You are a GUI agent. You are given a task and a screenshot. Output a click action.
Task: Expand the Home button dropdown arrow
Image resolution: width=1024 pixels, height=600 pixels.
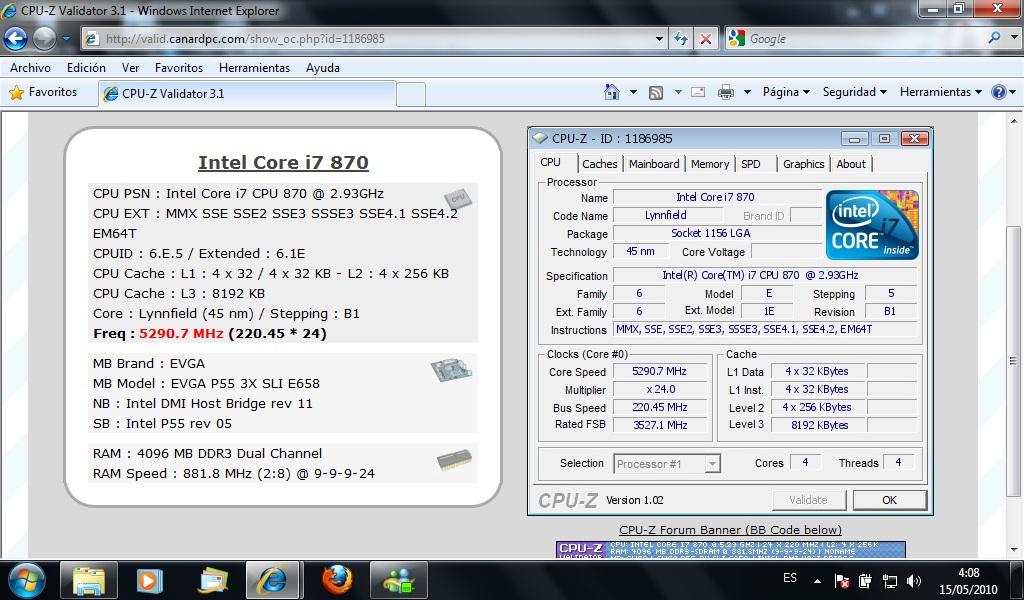(633, 92)
